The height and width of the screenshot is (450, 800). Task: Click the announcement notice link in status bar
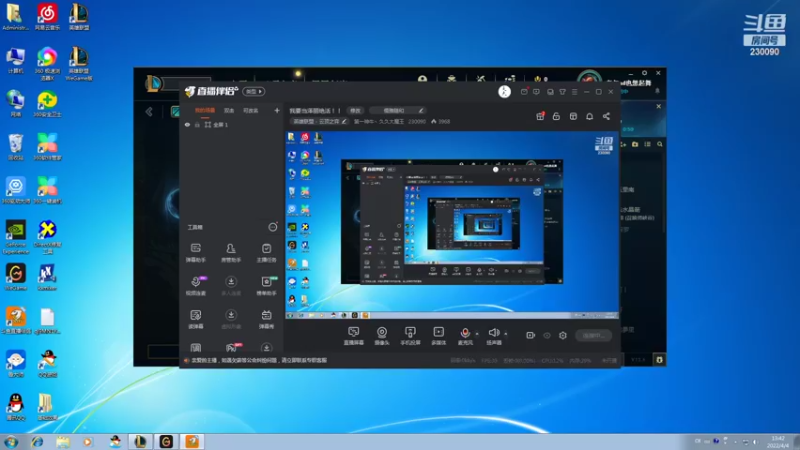point(259,360)
